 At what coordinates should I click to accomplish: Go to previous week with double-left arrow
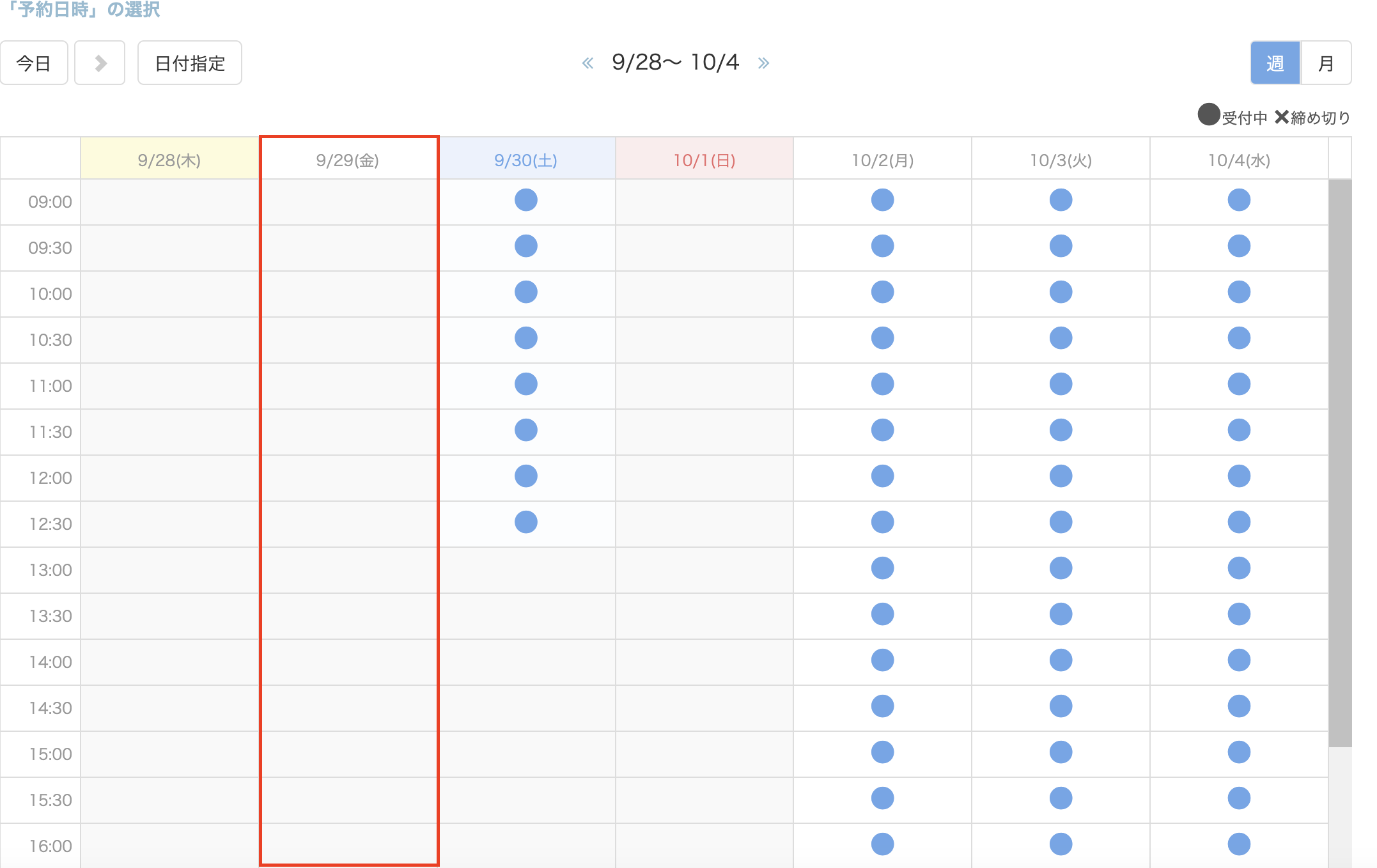pyautogui.click(x=587, y=63)
